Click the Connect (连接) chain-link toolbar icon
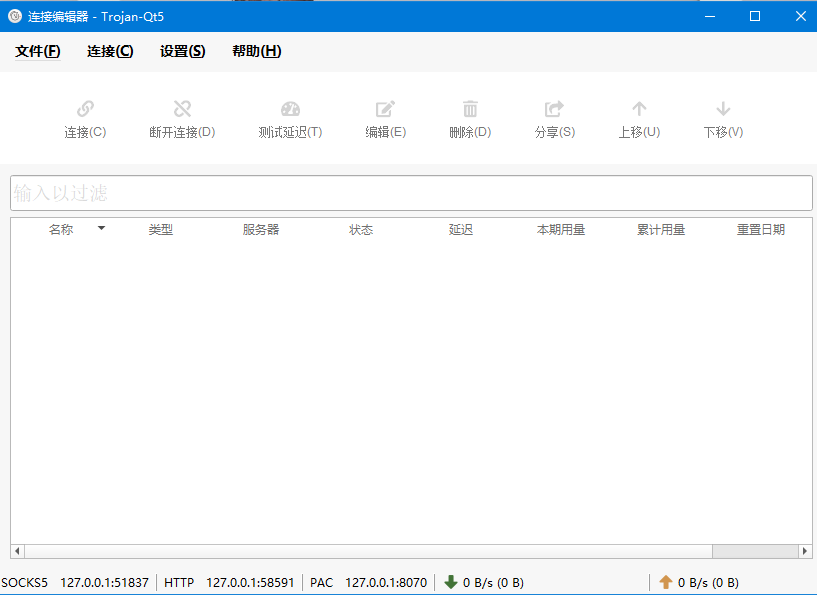The width and height of the screenshot is (817, 595). [85, 109]
